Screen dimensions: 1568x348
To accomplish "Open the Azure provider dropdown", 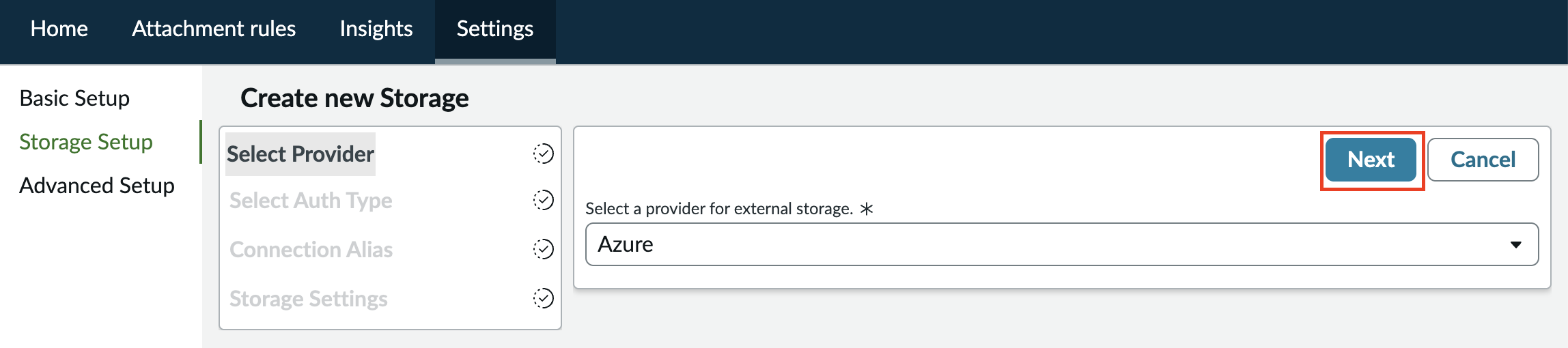I will coord(1062,244).
